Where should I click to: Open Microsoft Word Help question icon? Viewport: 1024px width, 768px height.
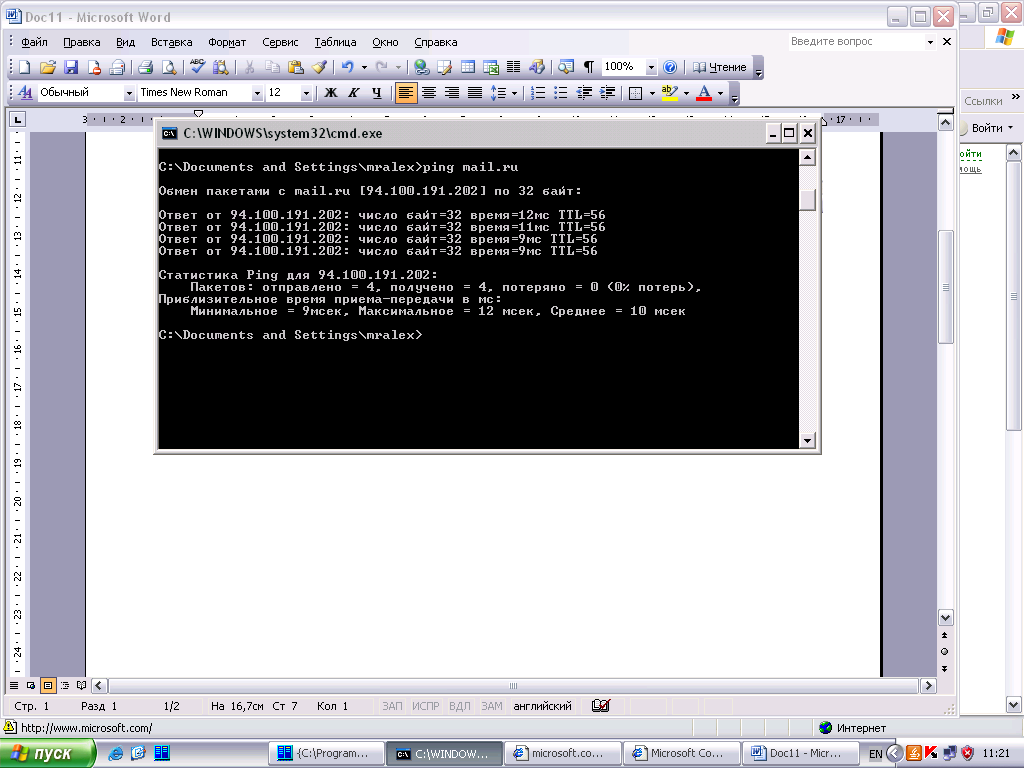670,67
